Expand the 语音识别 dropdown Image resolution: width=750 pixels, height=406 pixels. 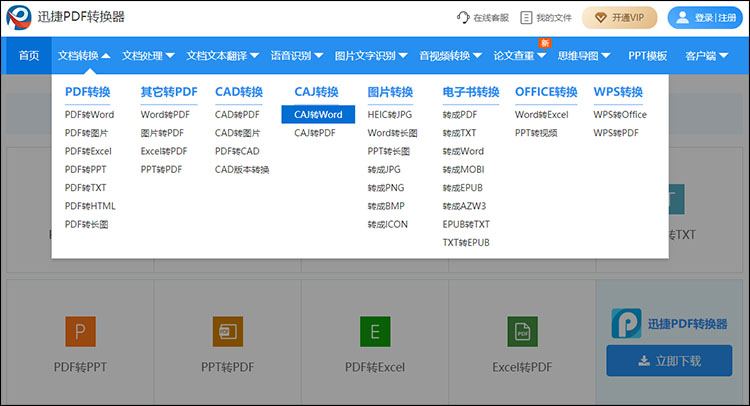(297, 55)
